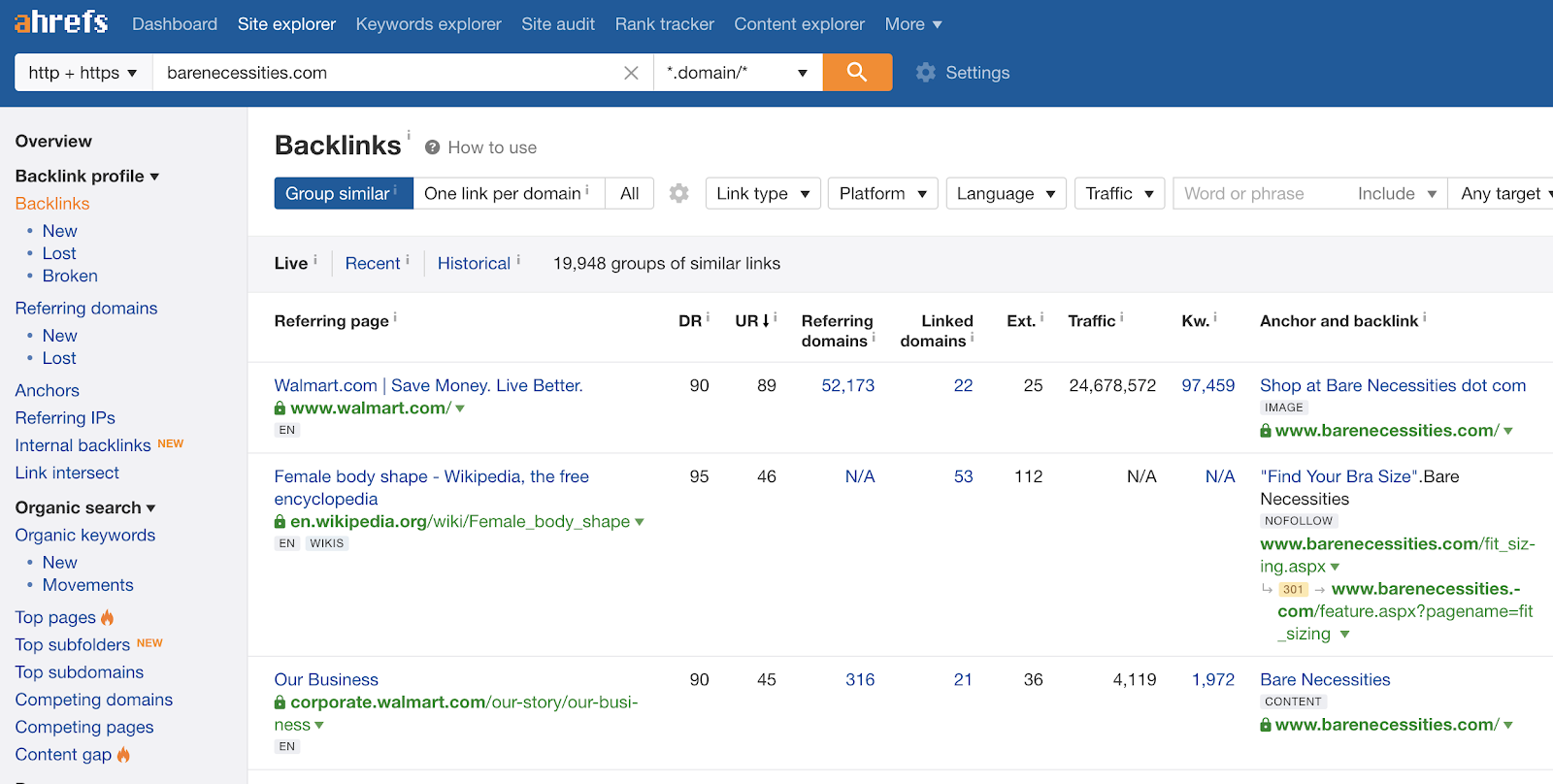The image size is (1553, 784).
Task: Go to Referring domains in the sidebar
Action: [86, 308]
